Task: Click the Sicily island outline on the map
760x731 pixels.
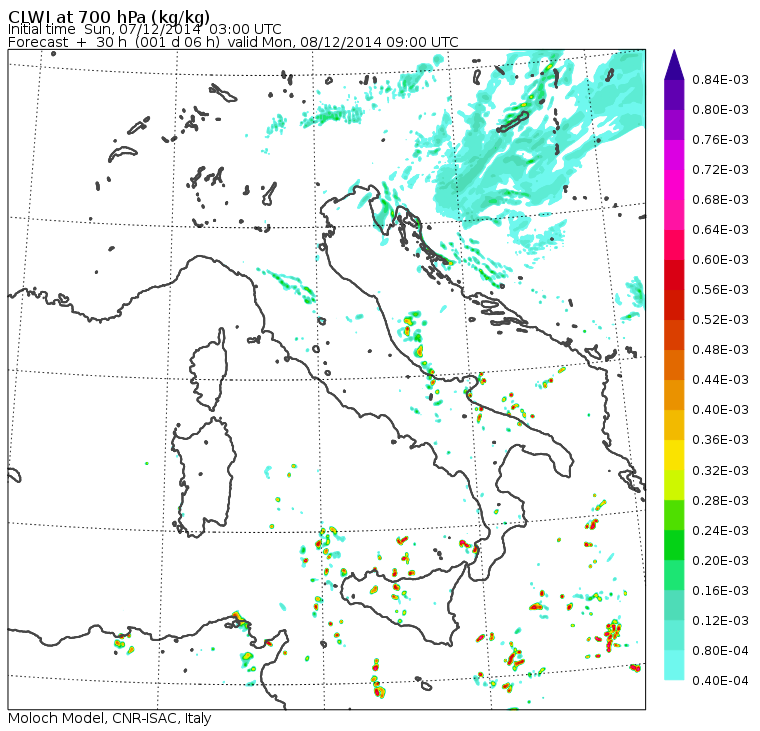Action: point(405,604)
